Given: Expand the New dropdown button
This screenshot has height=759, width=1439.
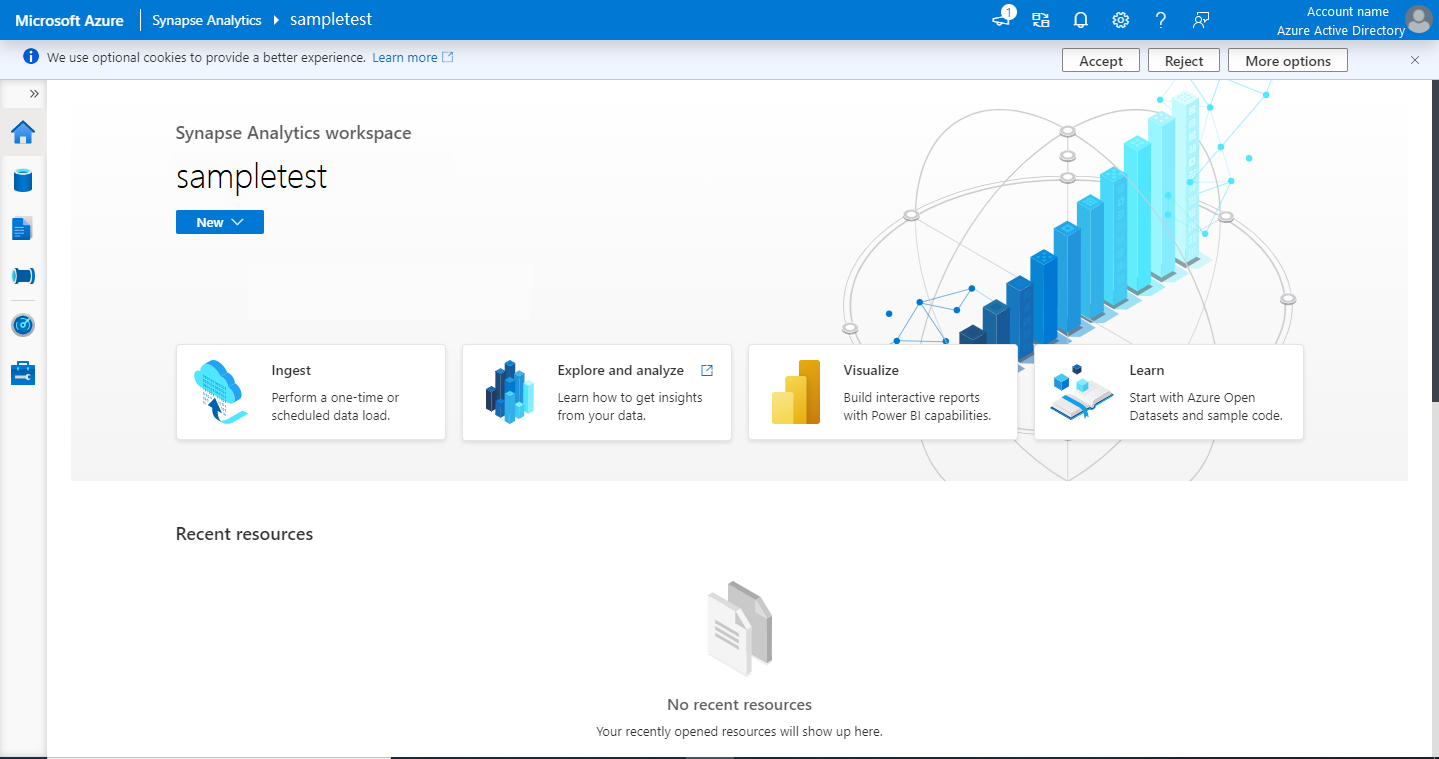Looking at the screenshot, I should (220, 222).
